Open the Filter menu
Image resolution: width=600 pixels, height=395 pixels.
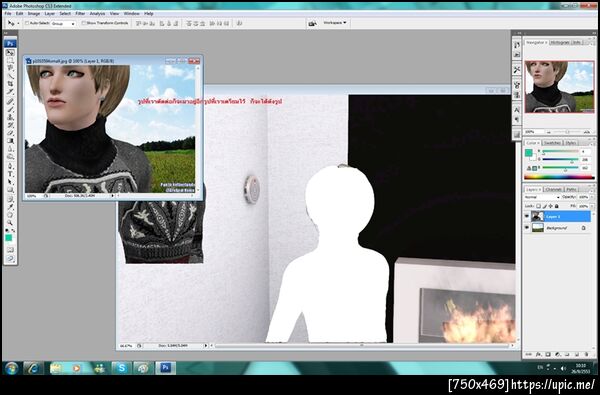click(x=80, y=13)
